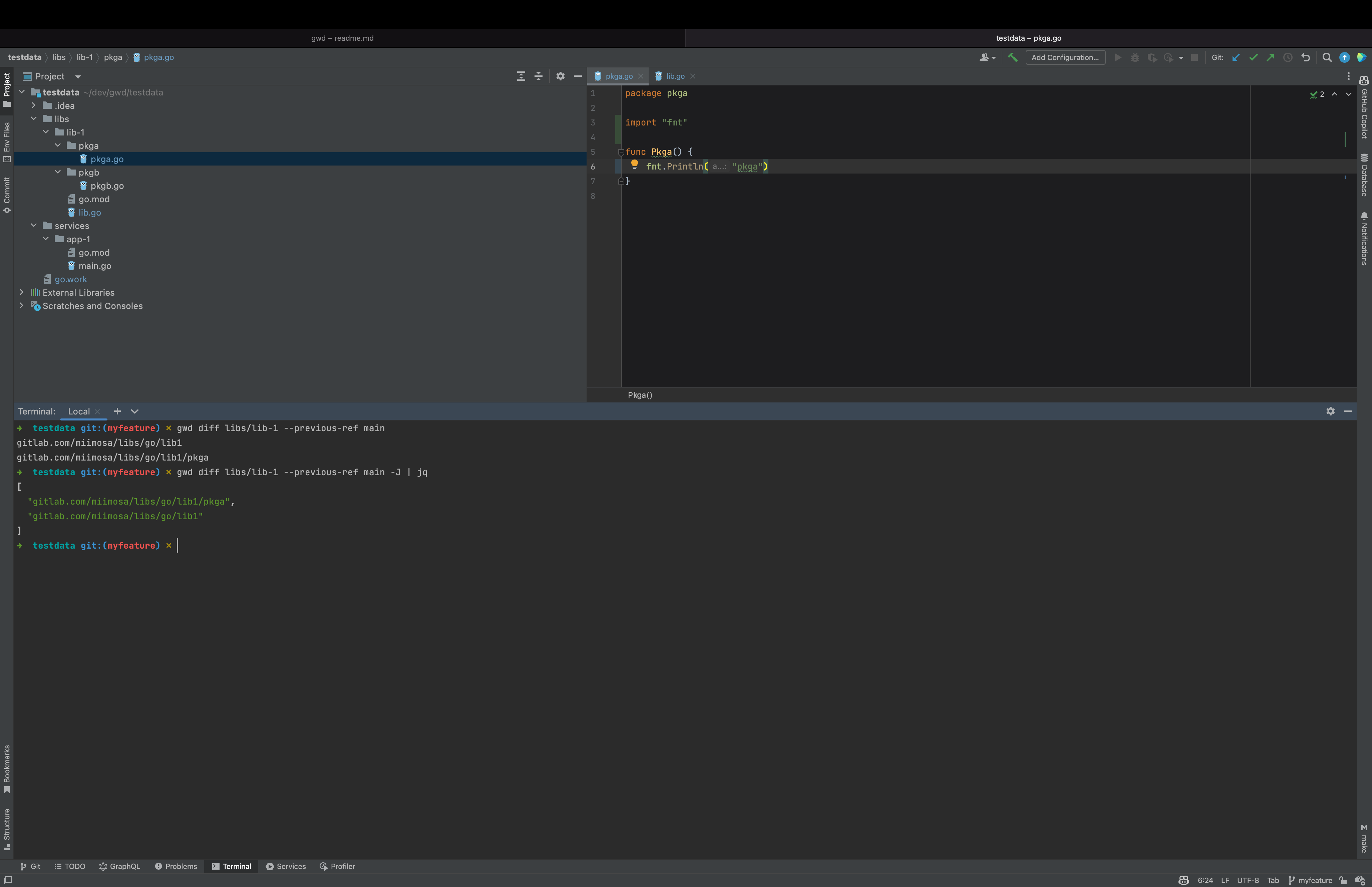Open the TODO tool window tab
Screen dimensions: 1372x887
click(x=70, y=866)
